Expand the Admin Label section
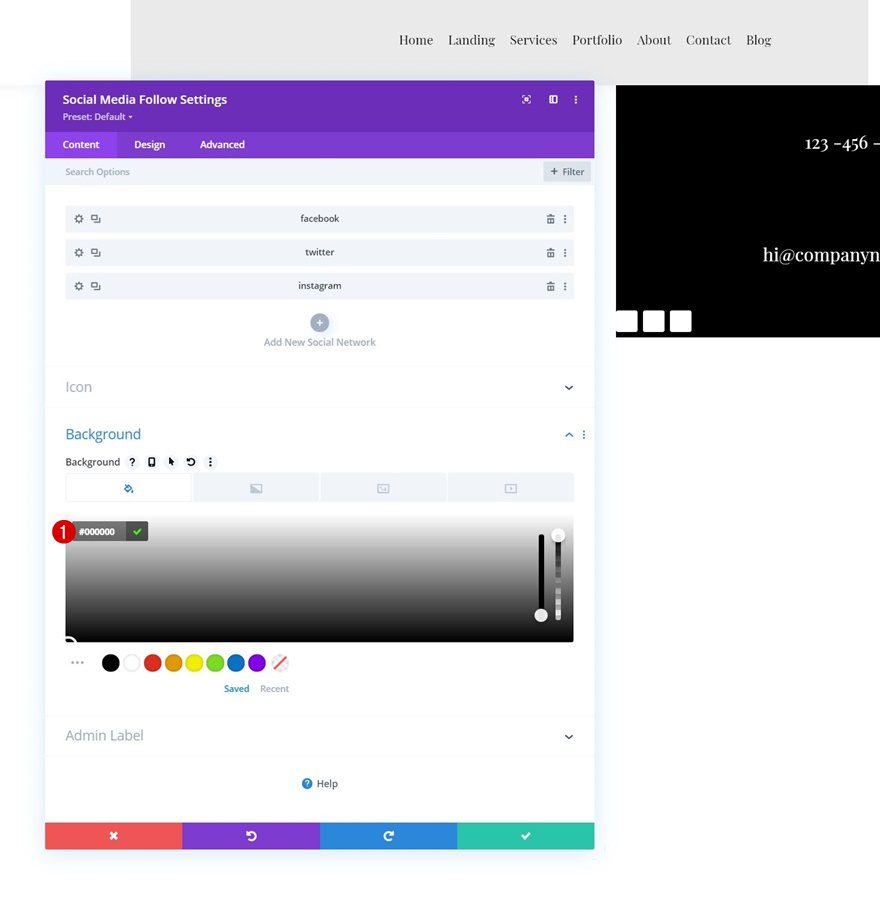Viewport: 880px width, 902px height. [319, 736]
